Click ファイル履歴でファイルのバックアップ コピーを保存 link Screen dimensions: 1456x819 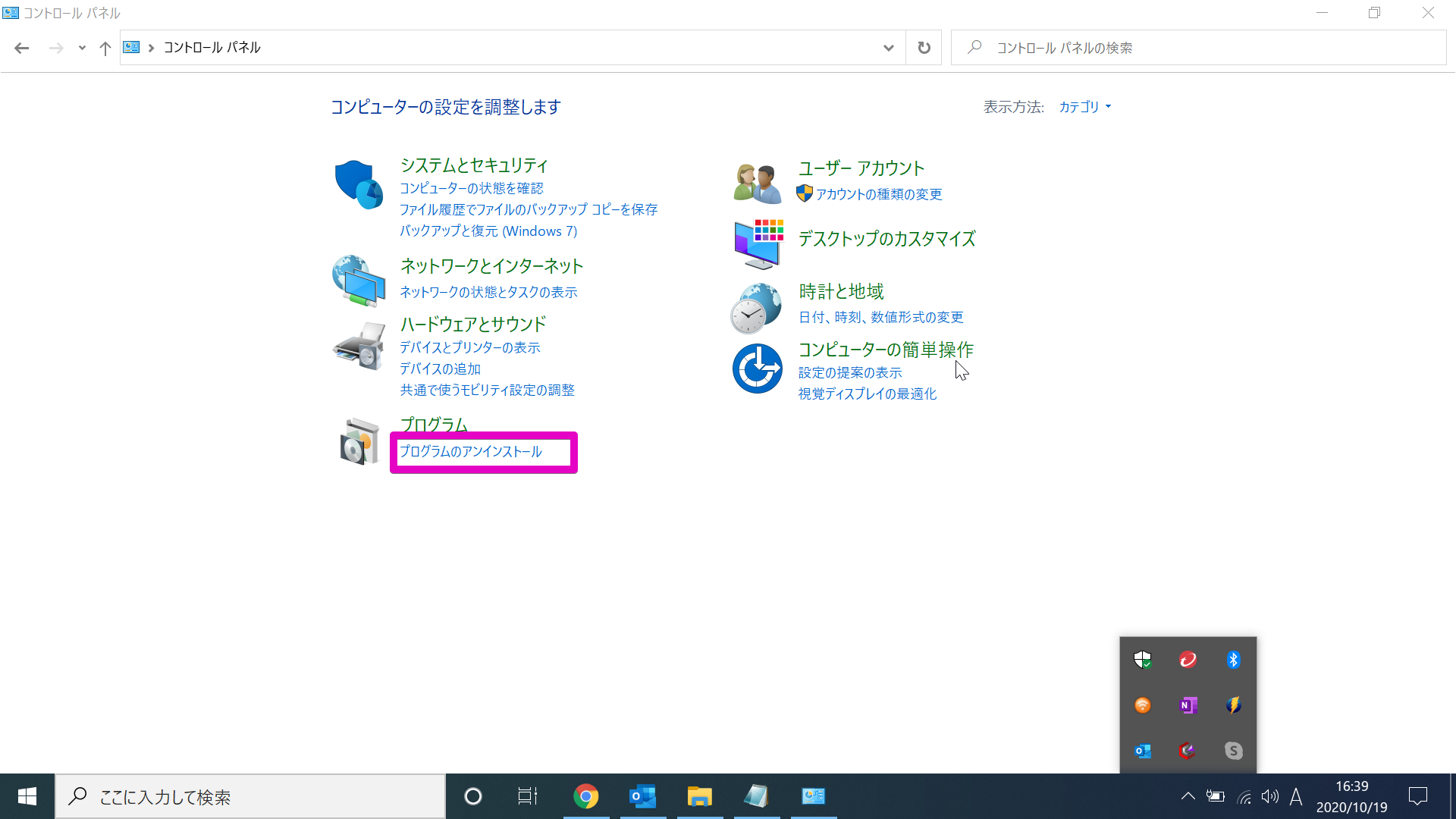pos(529,209)
